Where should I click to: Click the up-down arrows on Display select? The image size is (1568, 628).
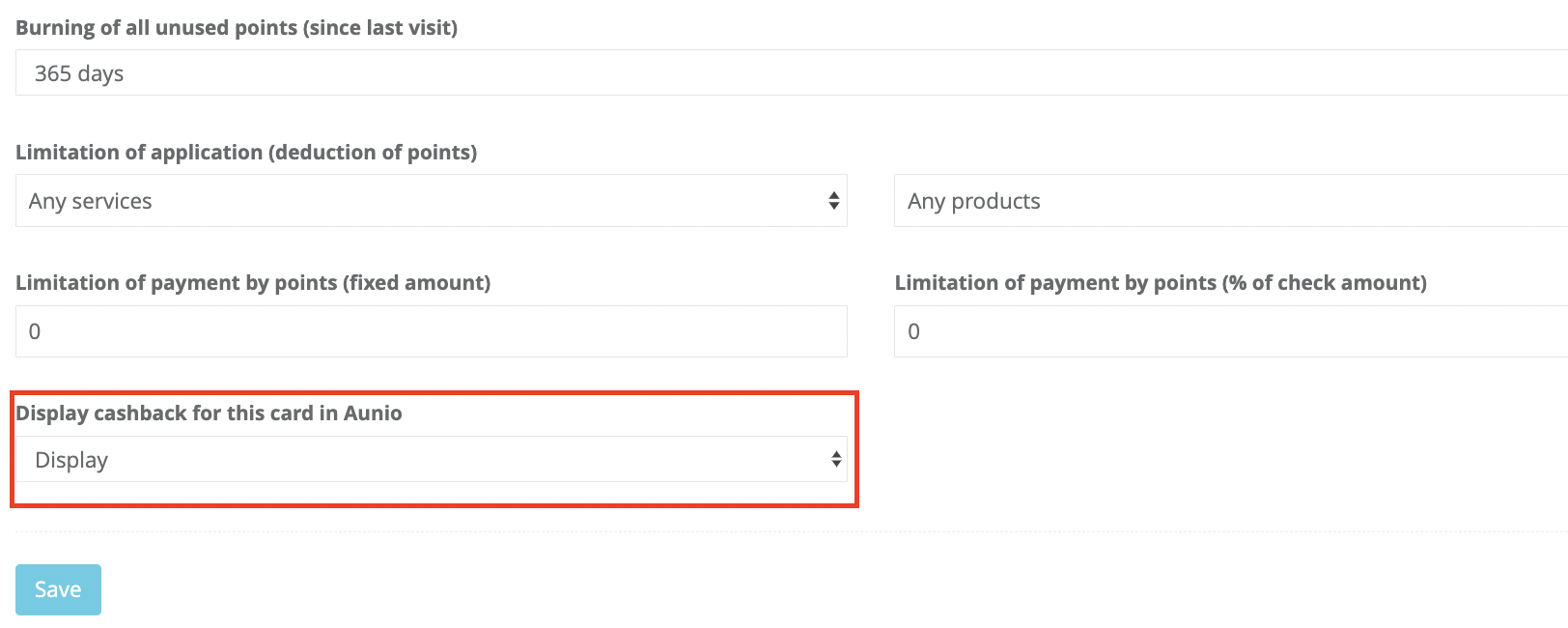[836, 460]
